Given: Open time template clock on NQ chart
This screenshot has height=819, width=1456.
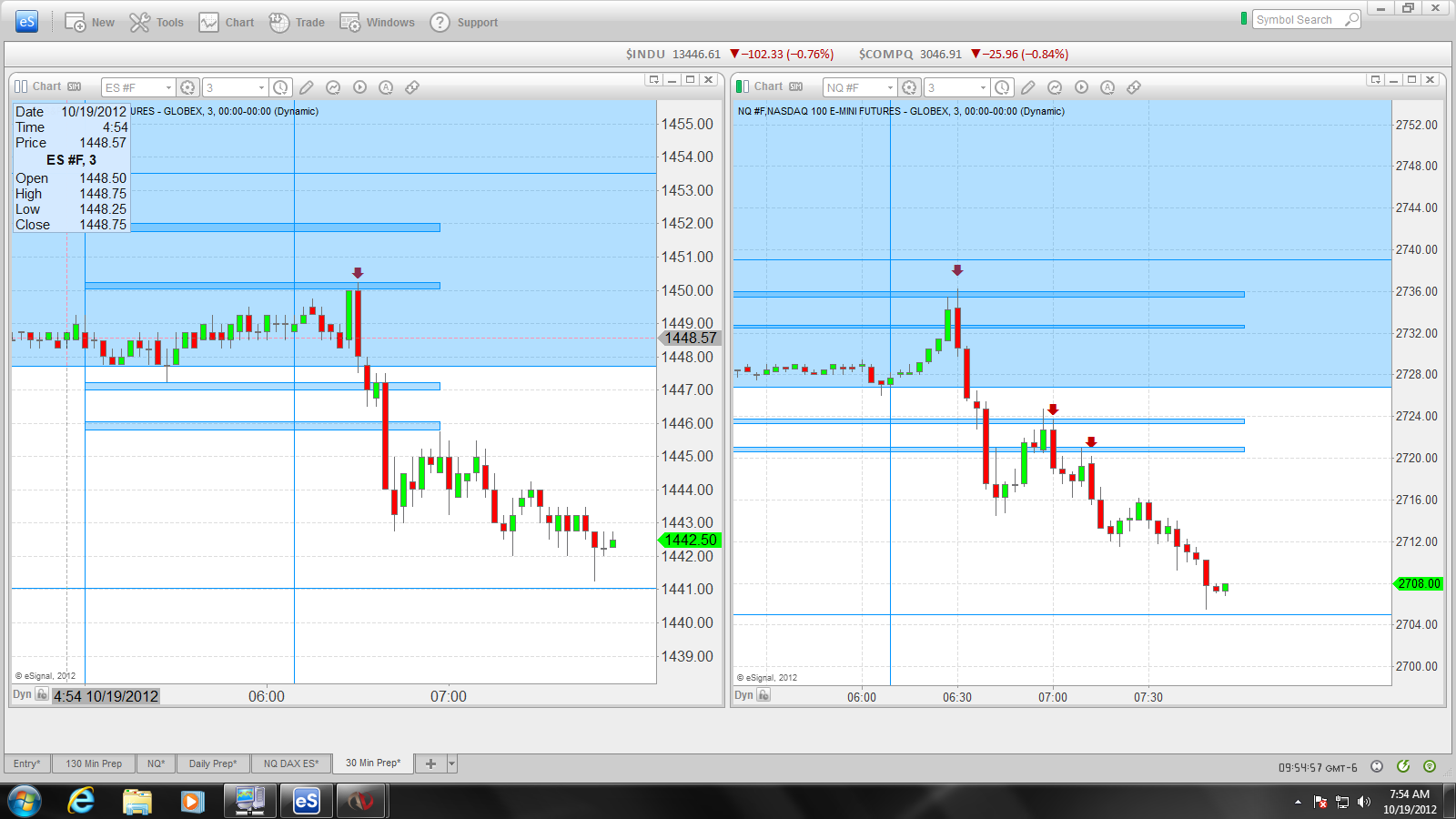Looking at the screenshot, I should [1002, 87].
